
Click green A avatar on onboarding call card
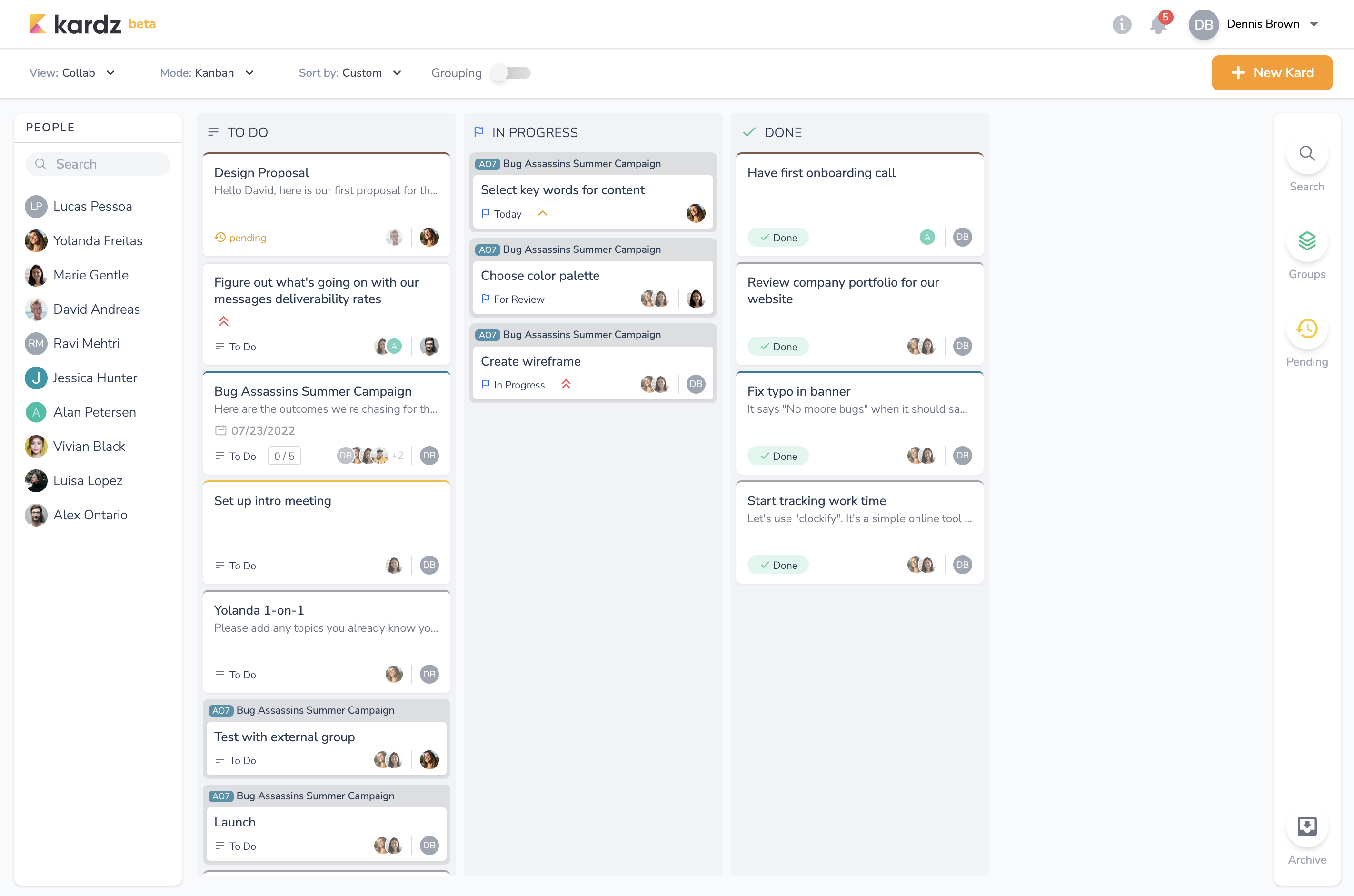coord(926,237)
